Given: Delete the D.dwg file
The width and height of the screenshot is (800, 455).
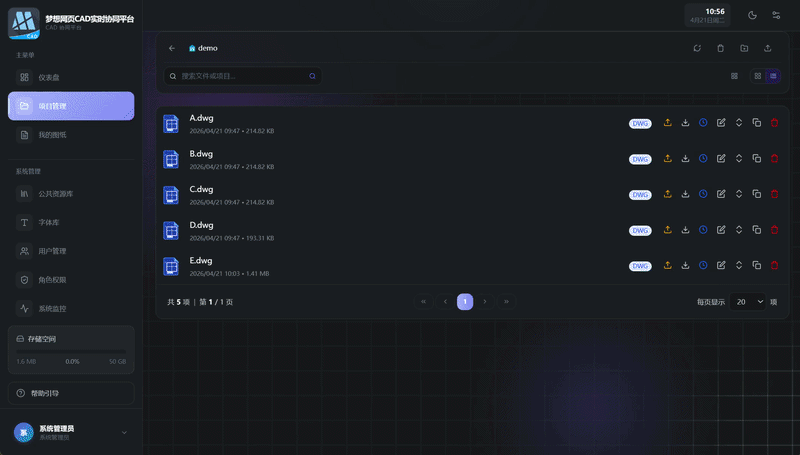Looking at the screenshot, I should click(774, 230).
